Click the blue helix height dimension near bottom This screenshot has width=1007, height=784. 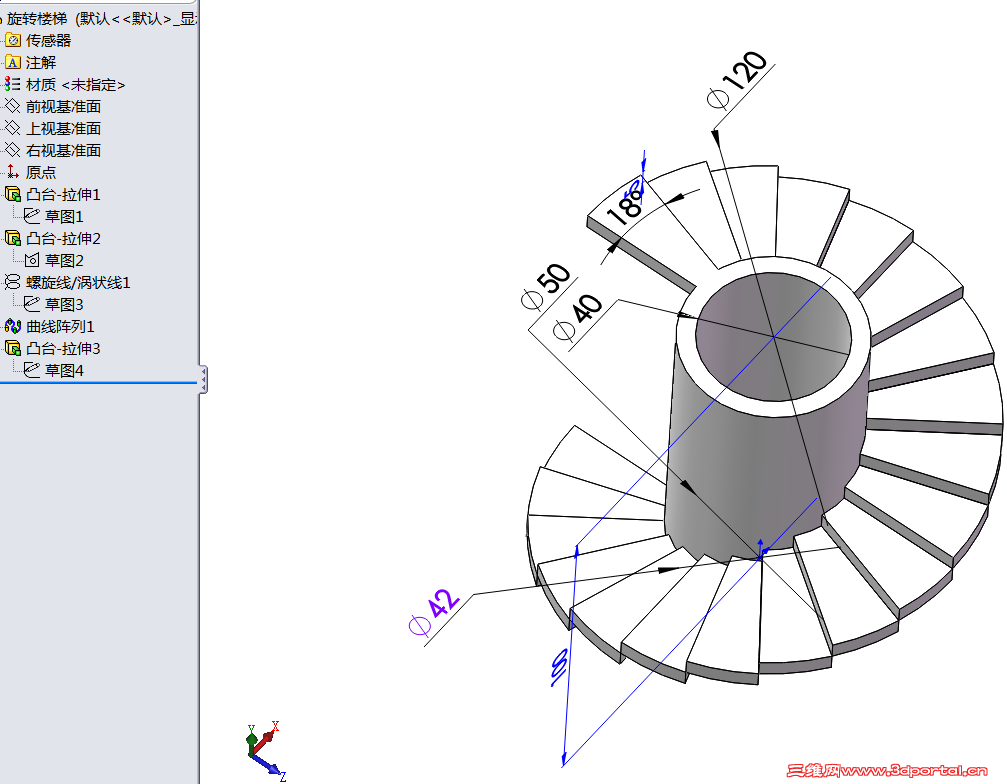559,666
